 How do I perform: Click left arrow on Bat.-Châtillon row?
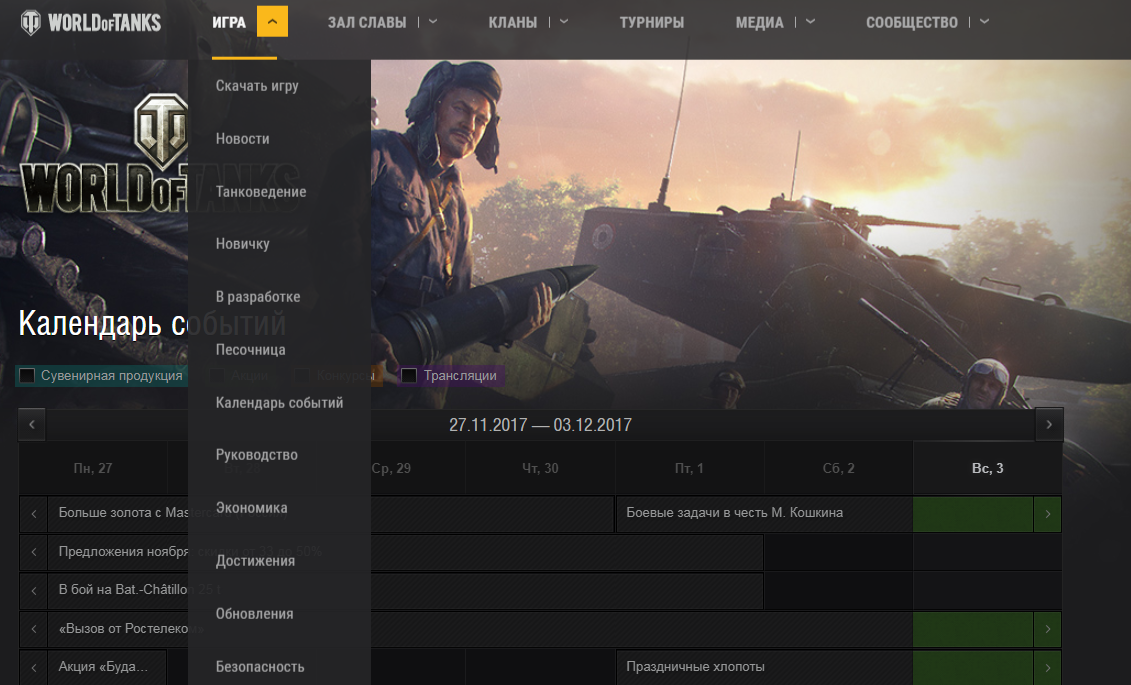coord(34,591)
